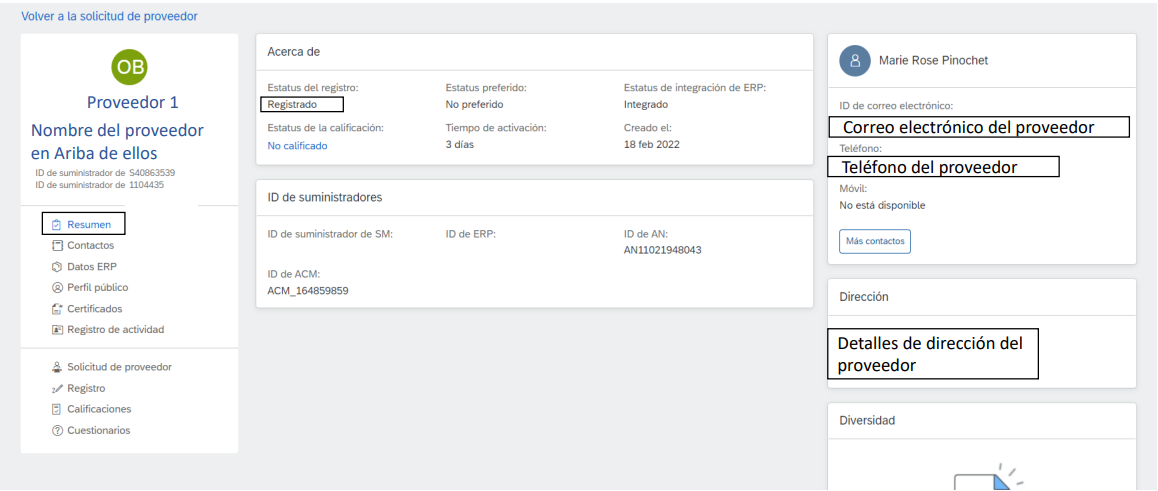The height and width of the screenshot is (491, 1158).
Task: Click the Resumen clipboard icon
Action: [56, 224]
